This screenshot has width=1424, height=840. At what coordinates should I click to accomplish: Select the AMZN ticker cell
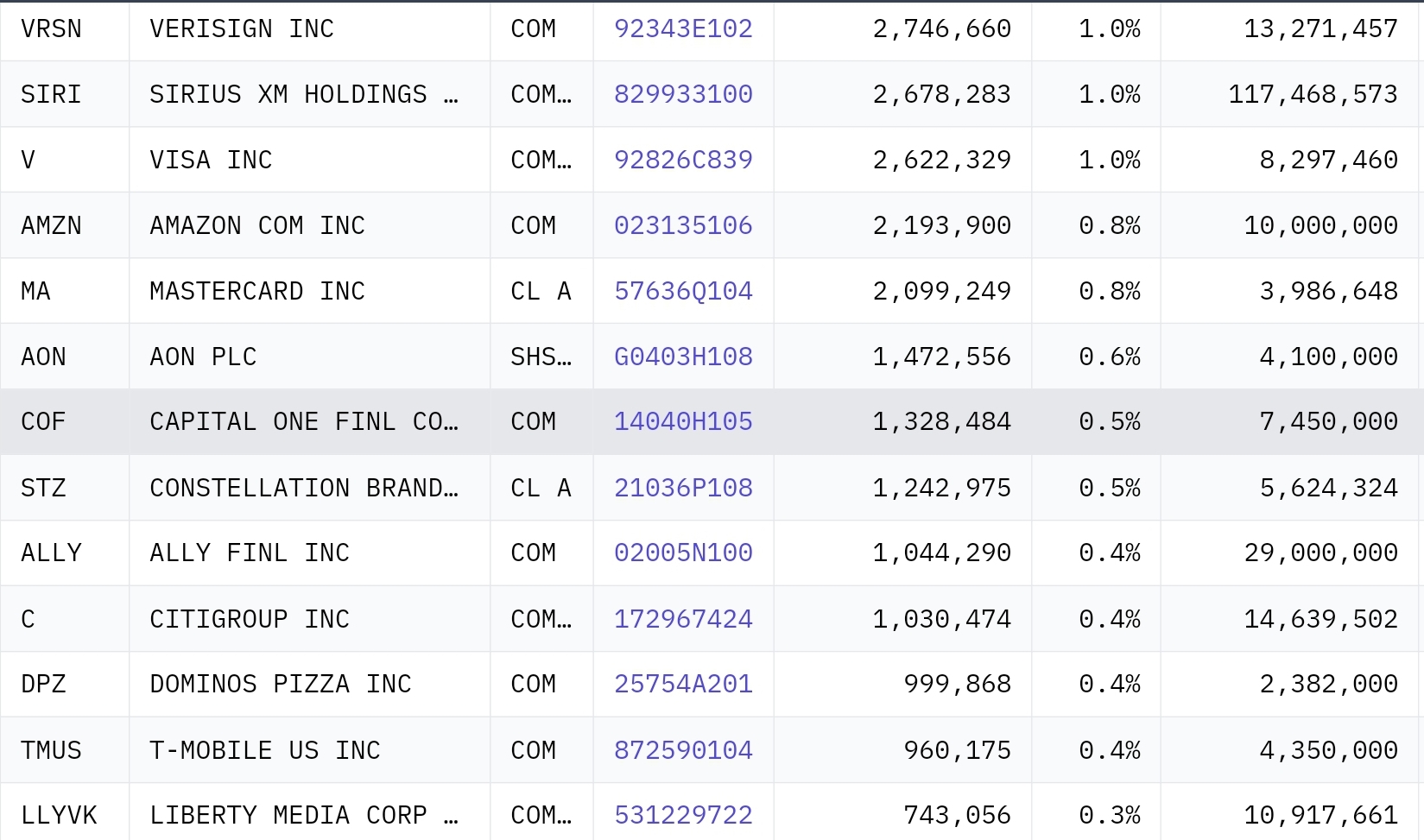coord(65,225)
